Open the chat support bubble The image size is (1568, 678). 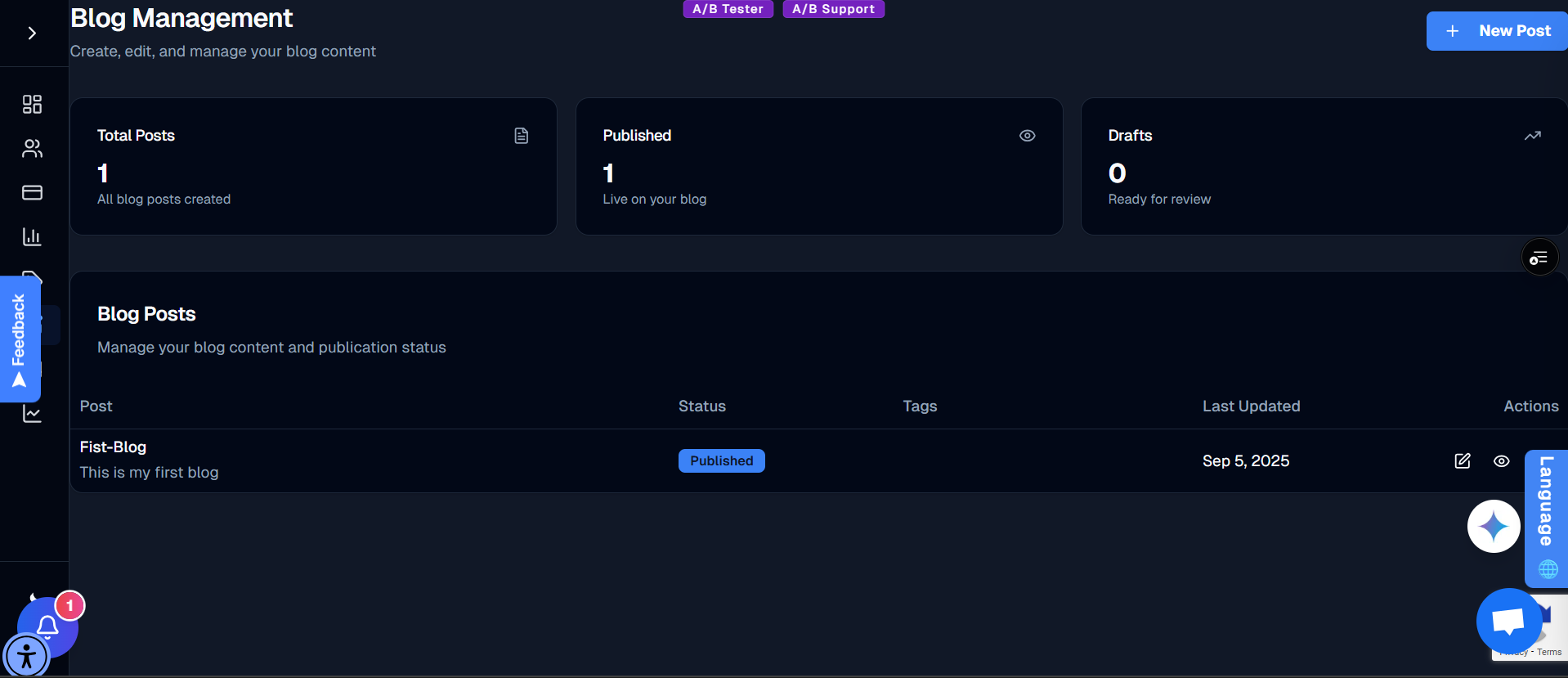[1509, 622]
